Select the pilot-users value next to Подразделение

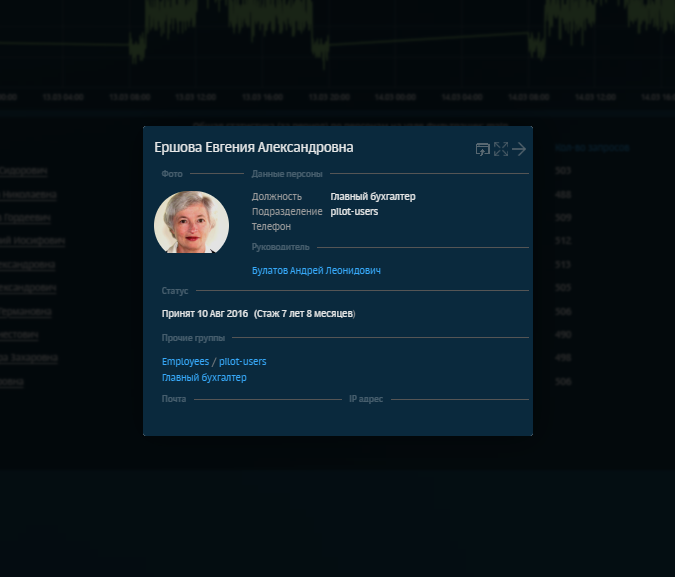[354, 211]
